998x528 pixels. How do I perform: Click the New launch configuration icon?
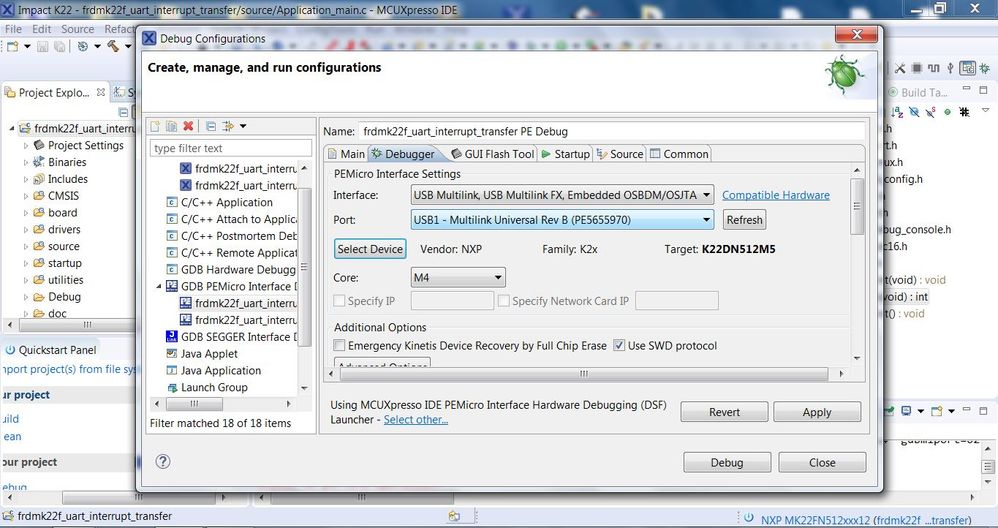pos(155,126)
